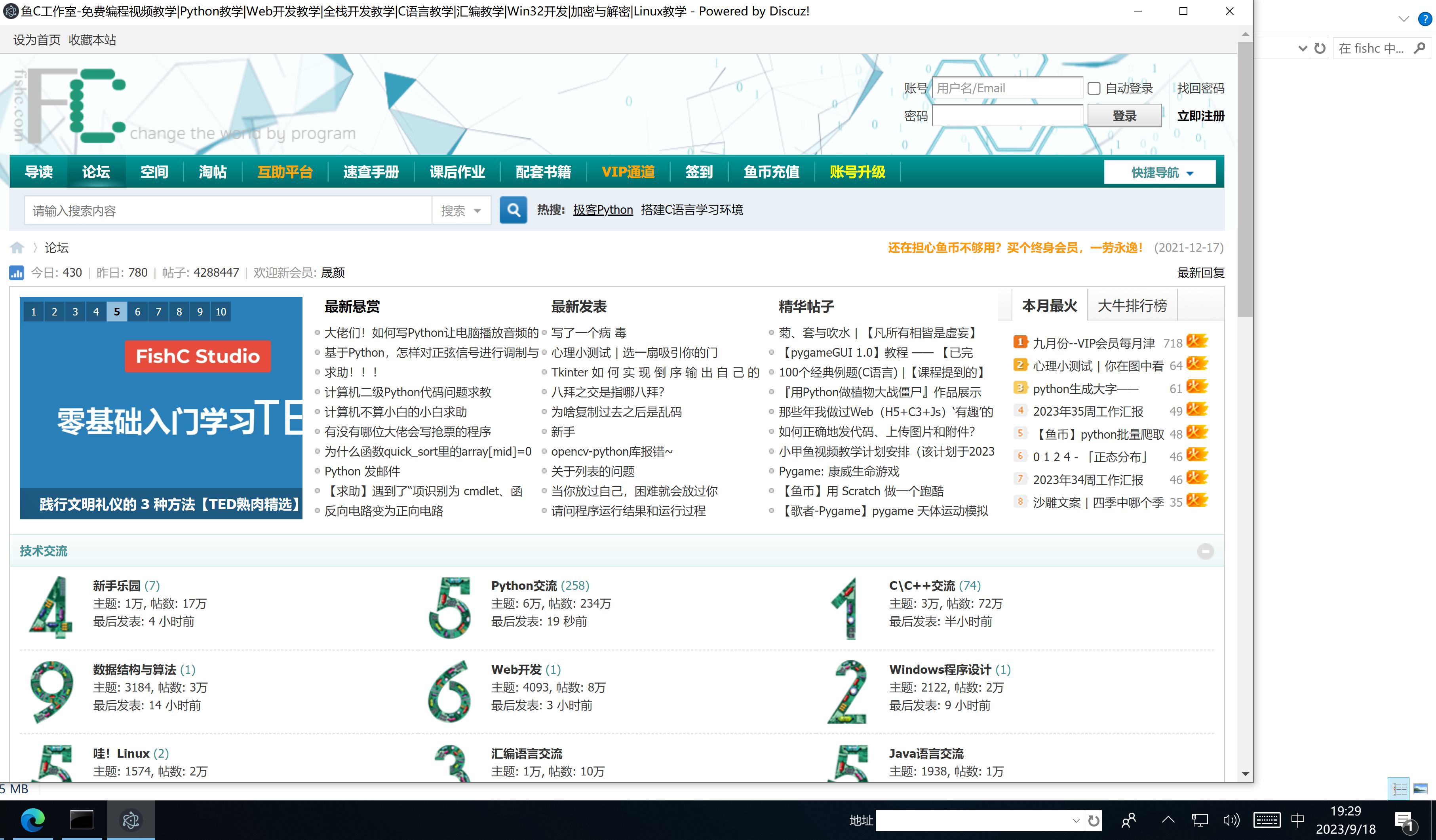Open the 速查手册 navigation tab

click(x=371, y=172)
